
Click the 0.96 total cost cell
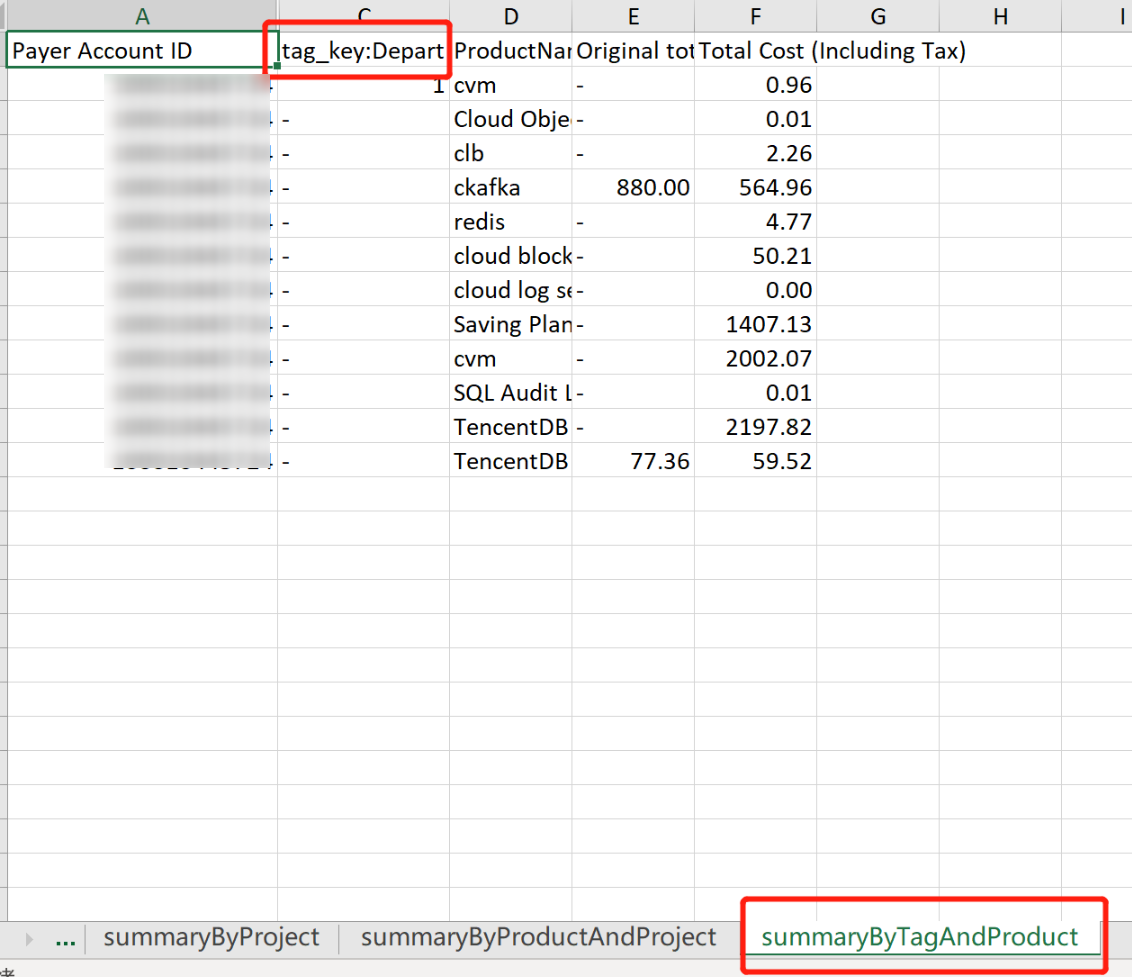[755, 84]
